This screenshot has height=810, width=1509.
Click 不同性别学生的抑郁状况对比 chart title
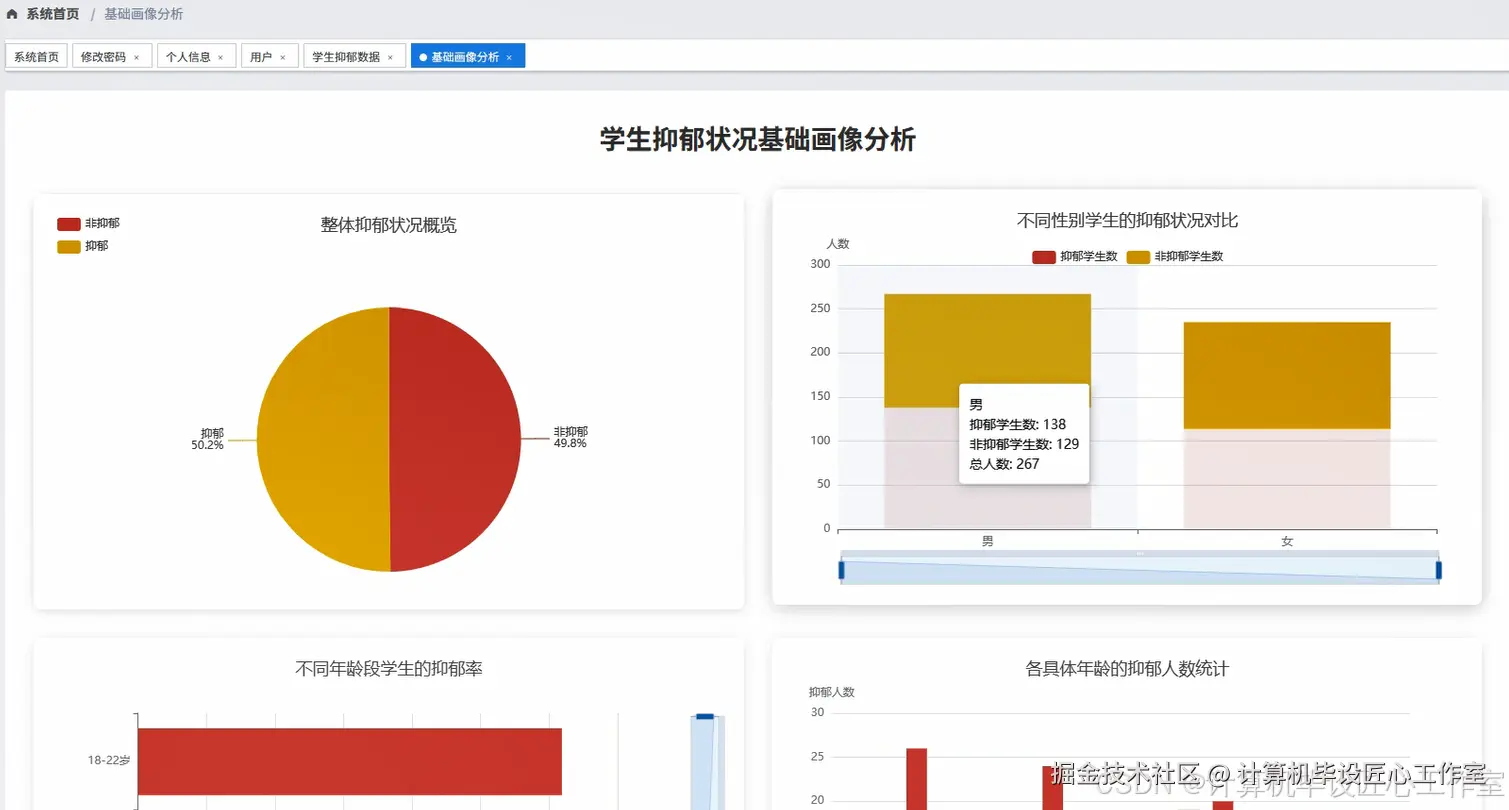(x=1127, y=221)
